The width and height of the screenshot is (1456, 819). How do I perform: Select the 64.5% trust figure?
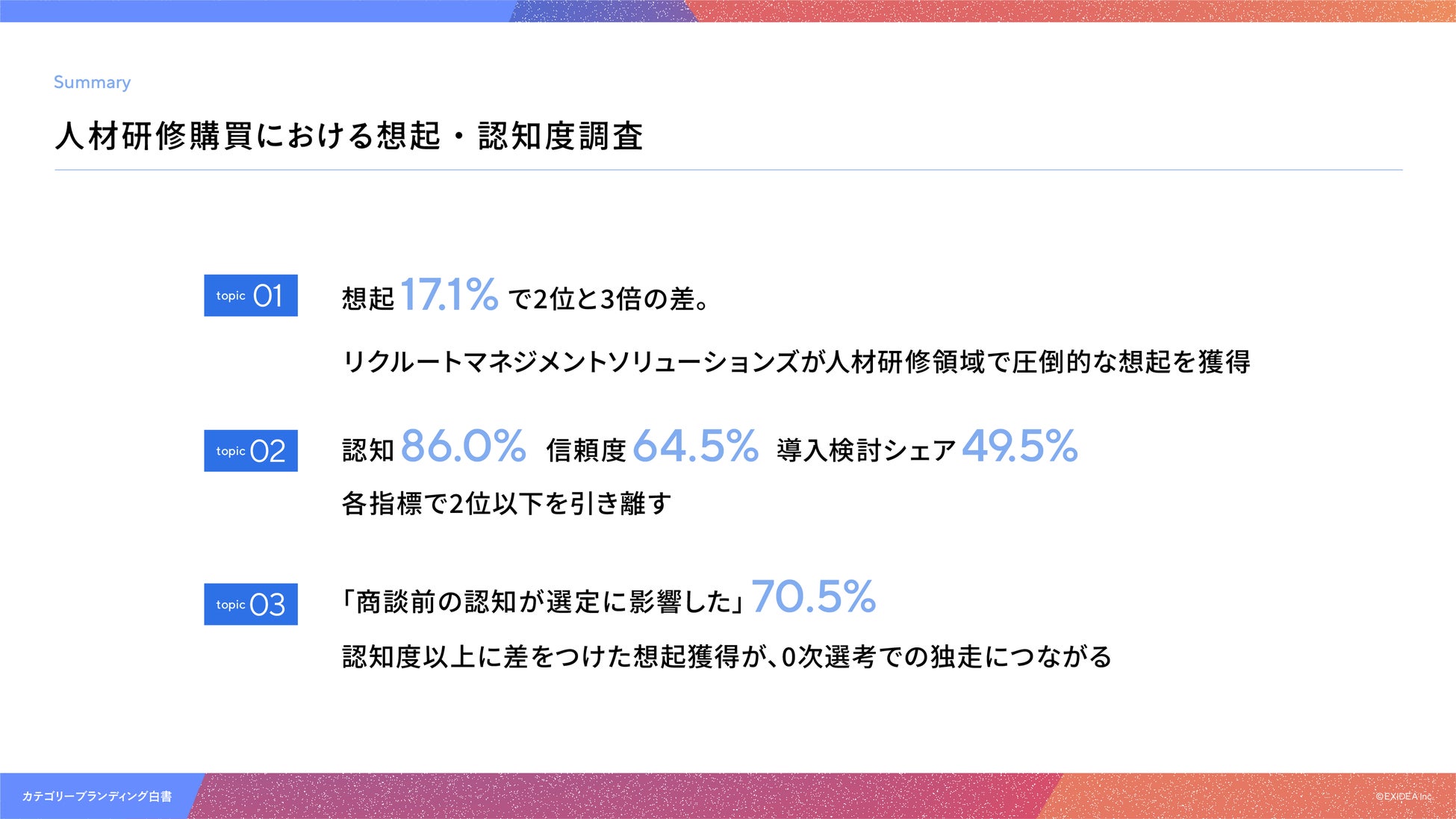695,447
